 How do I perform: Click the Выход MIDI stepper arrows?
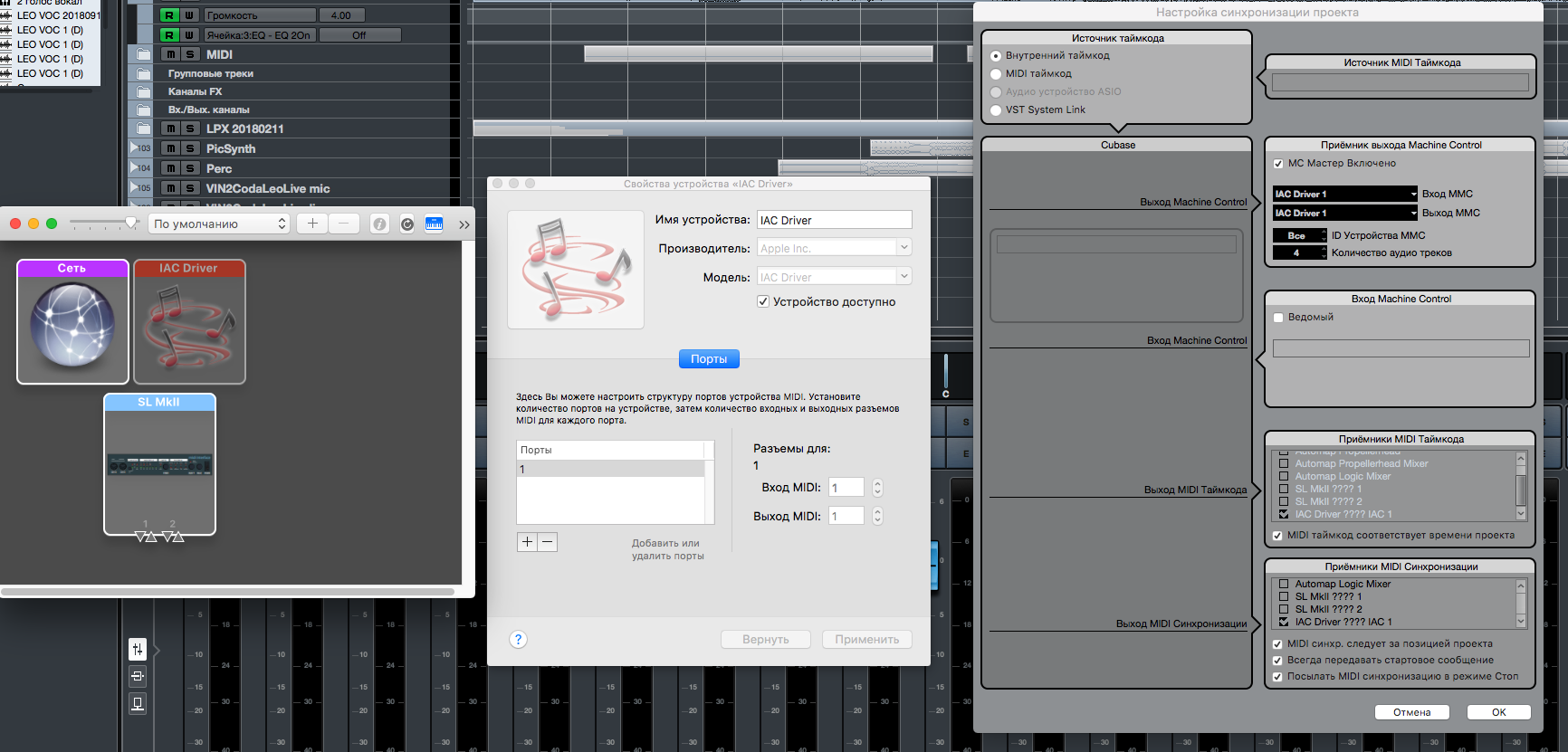pyautogui.click(x=877, y=516)
